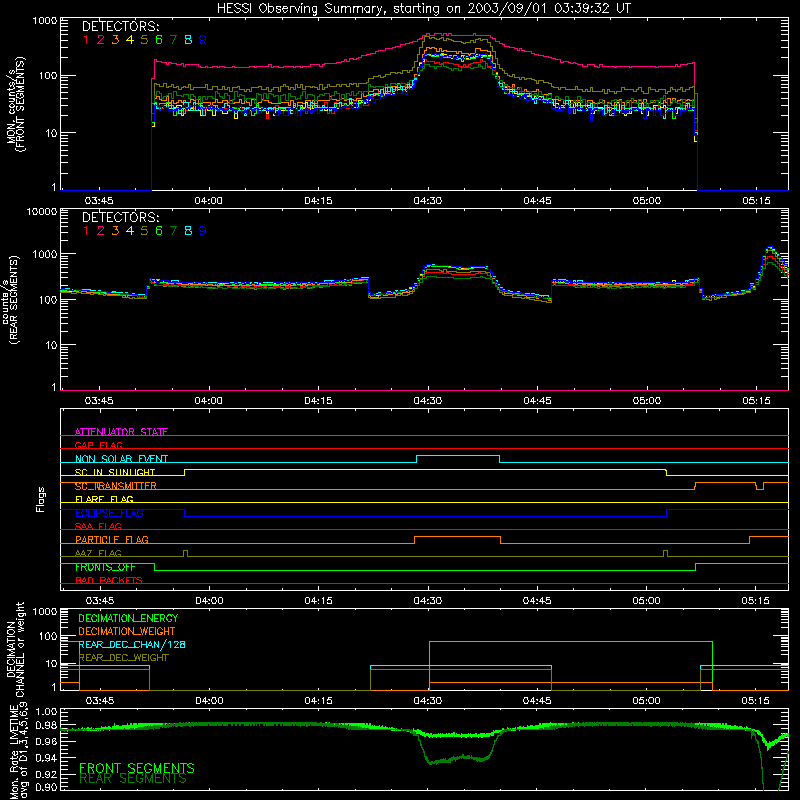The width and height of the screenshot is (800, 800).
Task: Click the DECIMATION_ENERGY legend entry
Action: [128, 618]
